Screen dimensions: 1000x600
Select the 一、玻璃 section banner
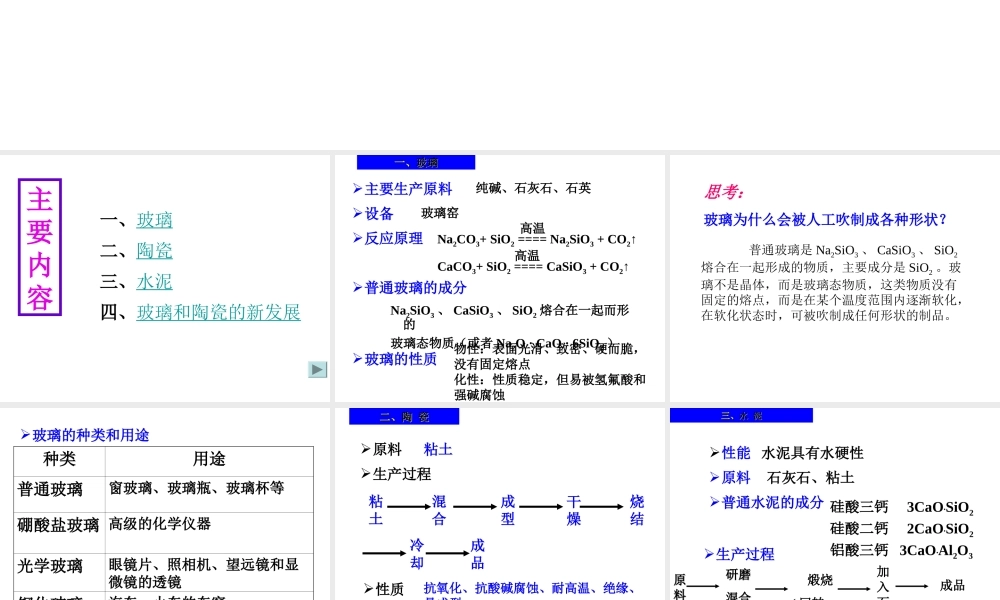pyautogui.click(x=415, y=162)
